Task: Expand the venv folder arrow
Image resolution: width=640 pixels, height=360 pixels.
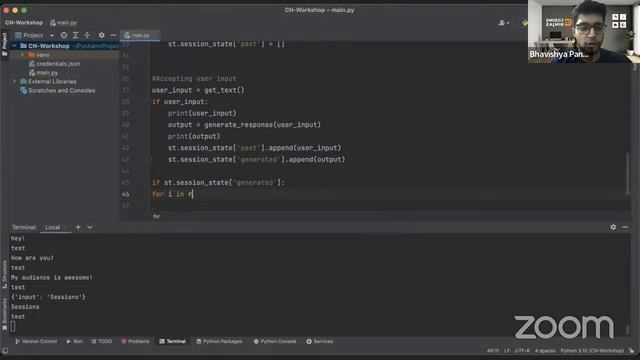Action: [22, 55]
